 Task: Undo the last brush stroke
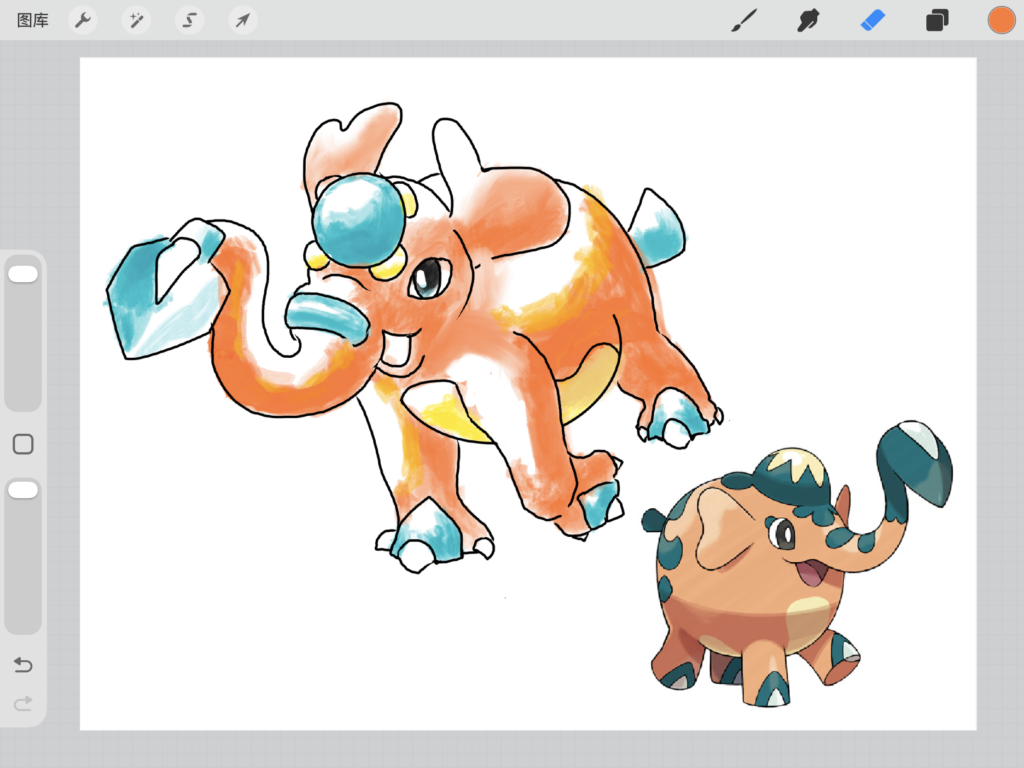click(x=22, y=664)
